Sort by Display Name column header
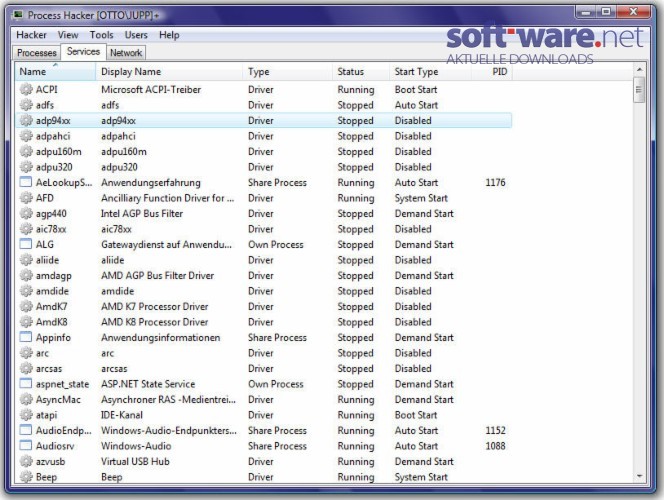Image resolution: width=664 pixels, height=500 pixels. coord(169,72)
